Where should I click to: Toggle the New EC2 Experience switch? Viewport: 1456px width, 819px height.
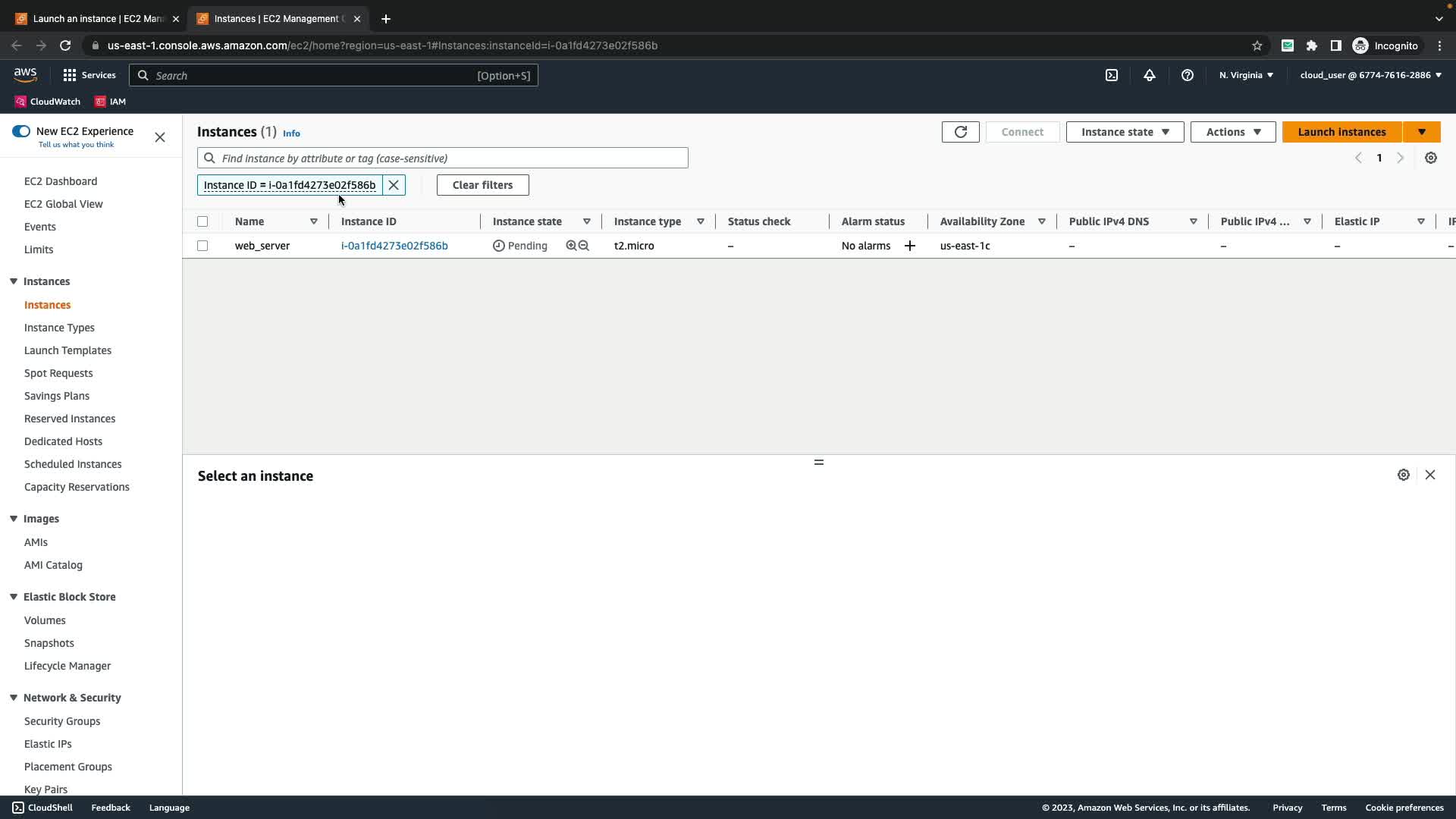[21, 131]
